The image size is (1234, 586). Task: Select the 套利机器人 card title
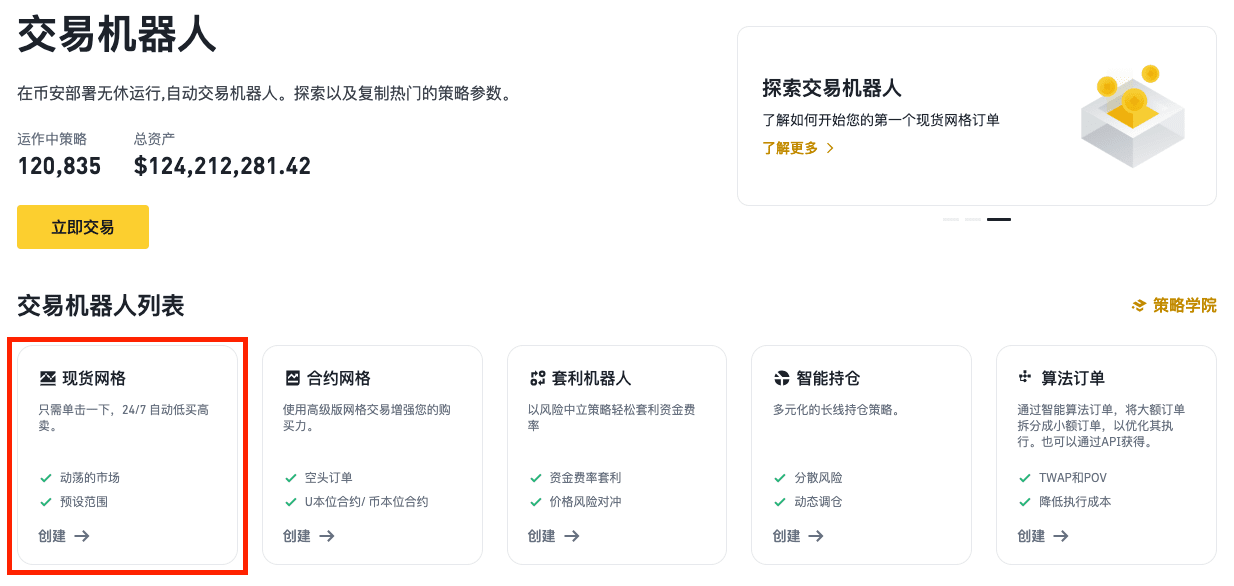tap(592, 379)
